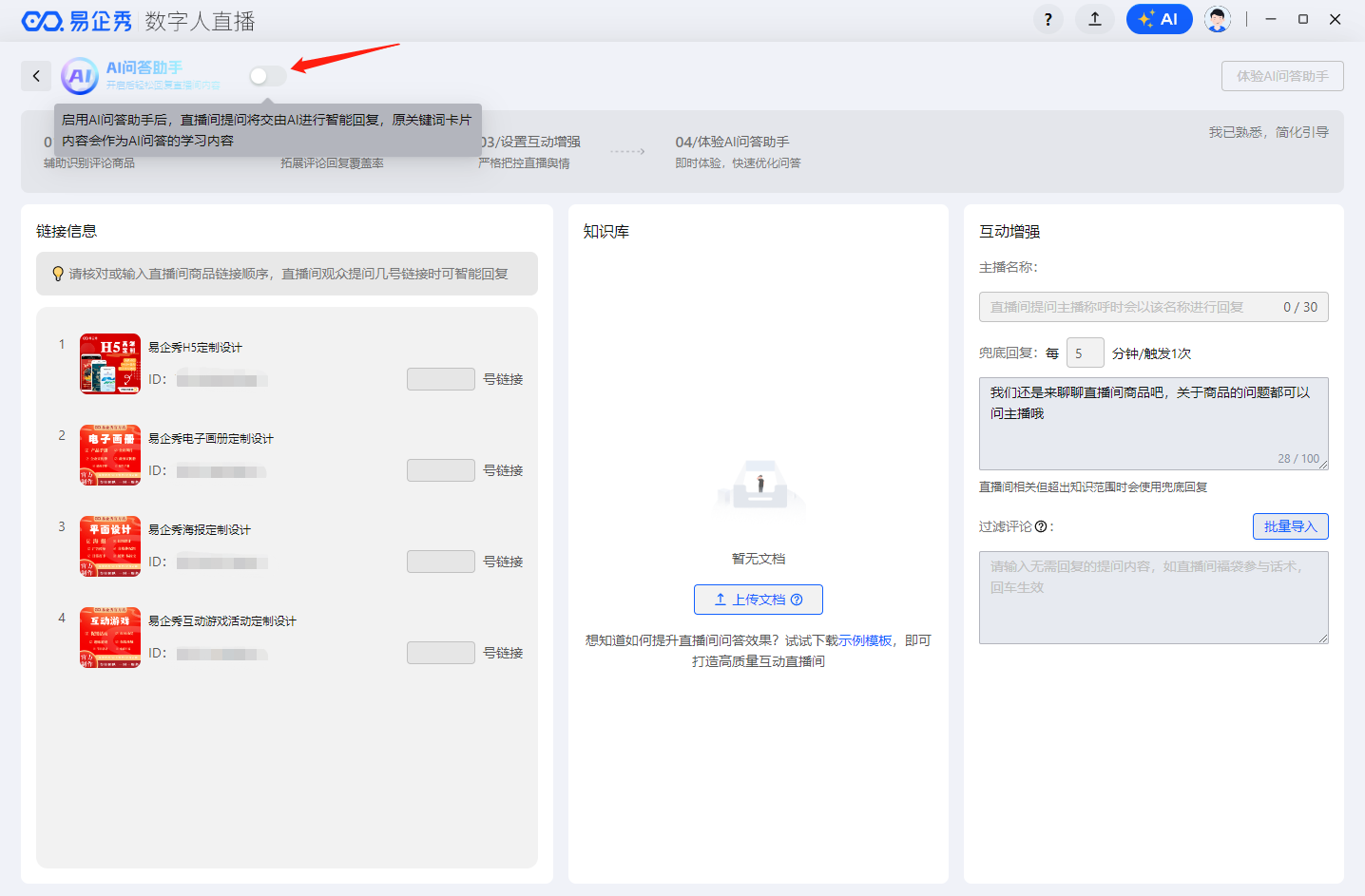Maximize the application window

(x=1303, y=19)
